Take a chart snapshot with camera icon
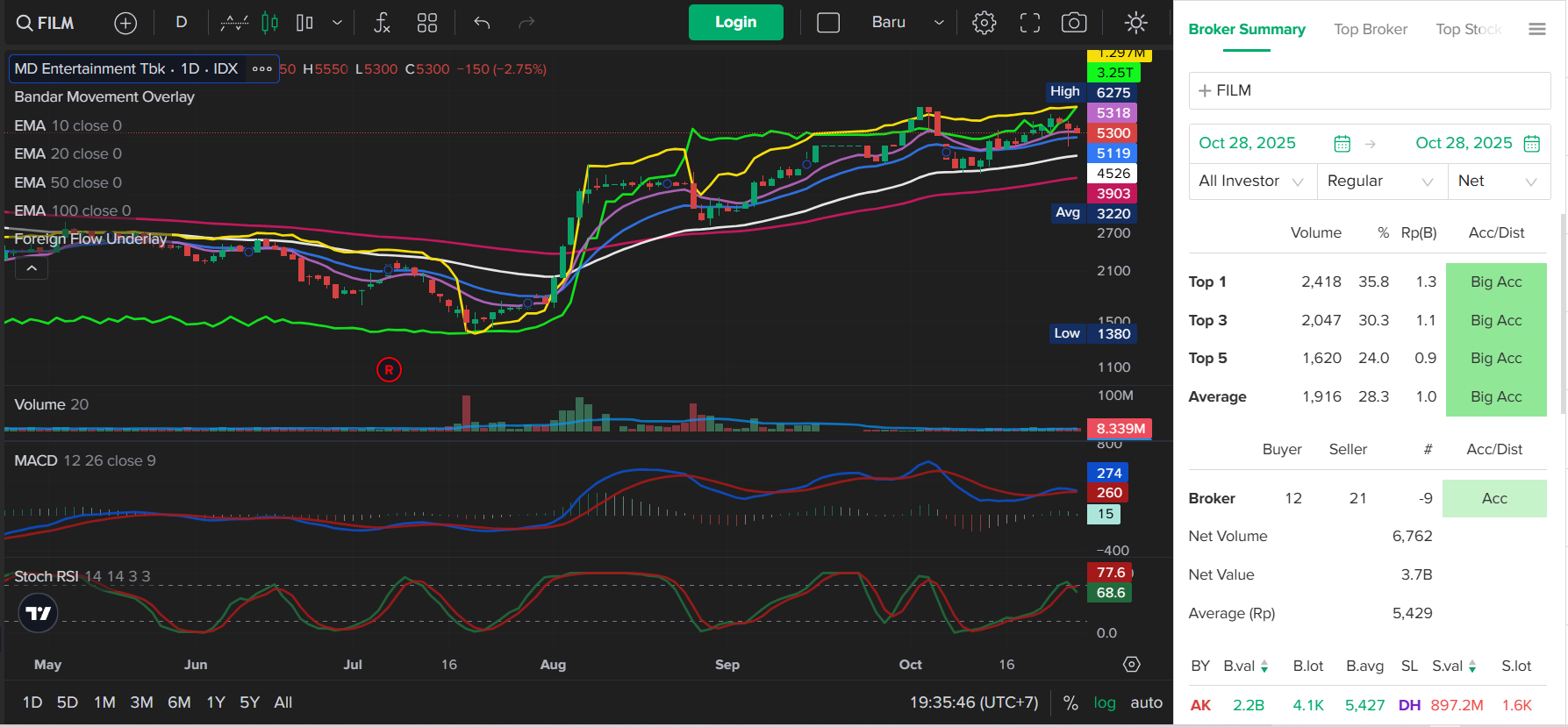This screenshot has height=727, width=1568. click(x=1074, y=23)
